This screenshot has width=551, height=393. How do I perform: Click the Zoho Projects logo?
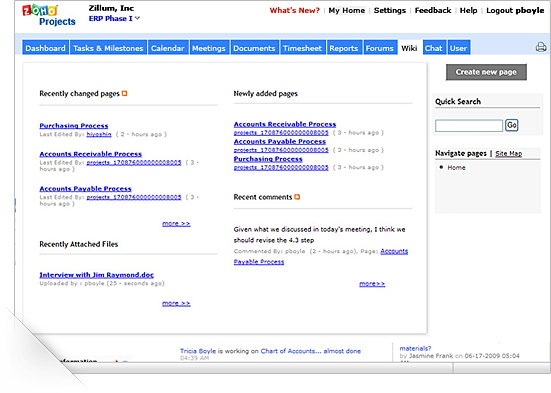point(48,15)
